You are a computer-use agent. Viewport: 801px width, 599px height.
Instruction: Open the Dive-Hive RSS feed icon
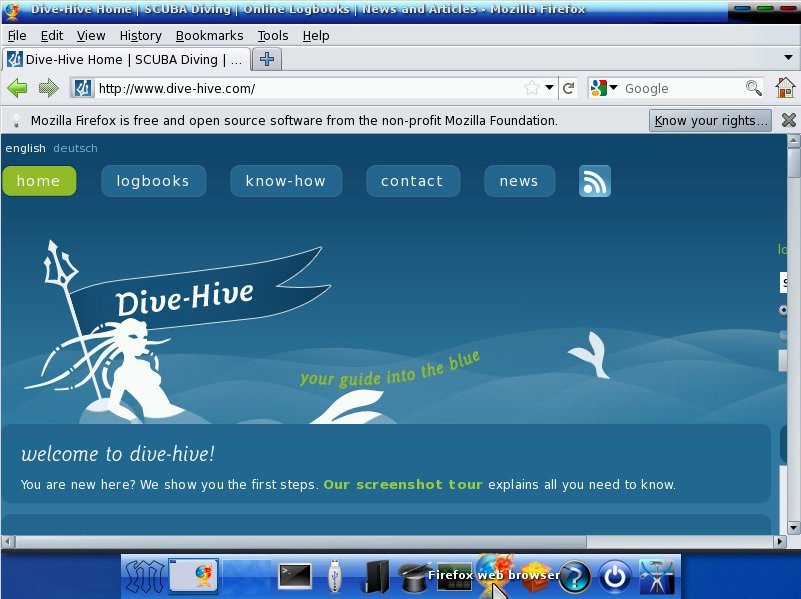595,181
